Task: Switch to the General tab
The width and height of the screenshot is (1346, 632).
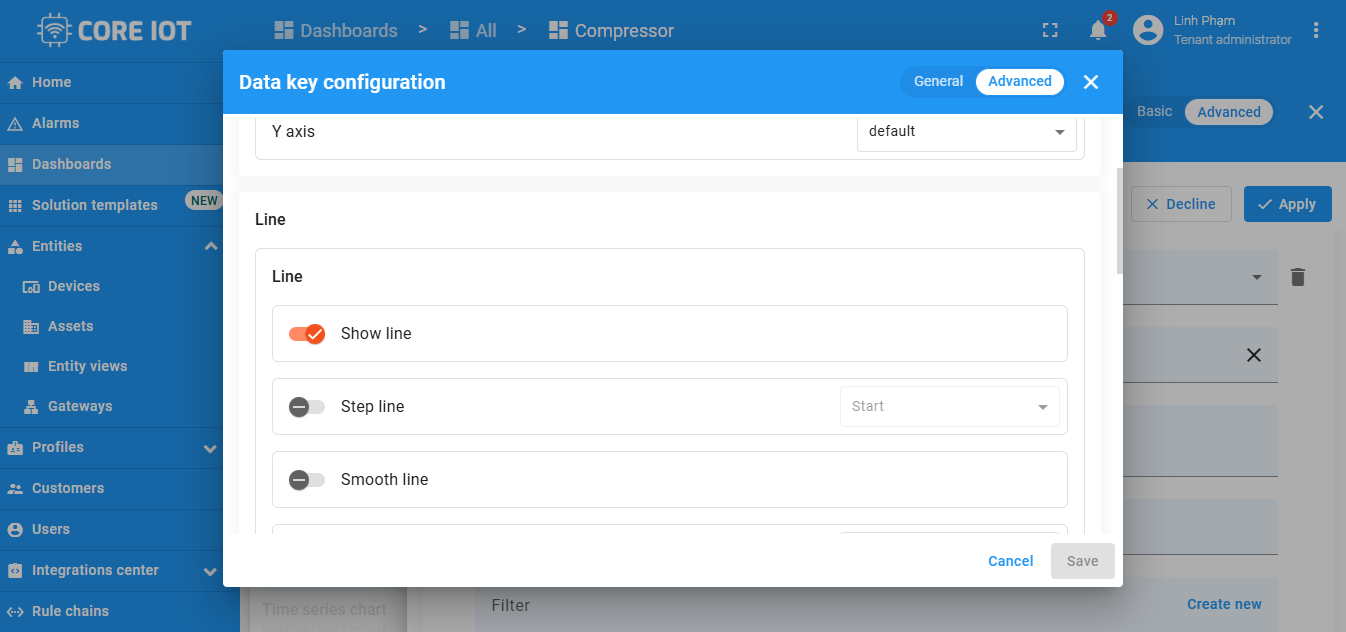Action: [938, 82]
